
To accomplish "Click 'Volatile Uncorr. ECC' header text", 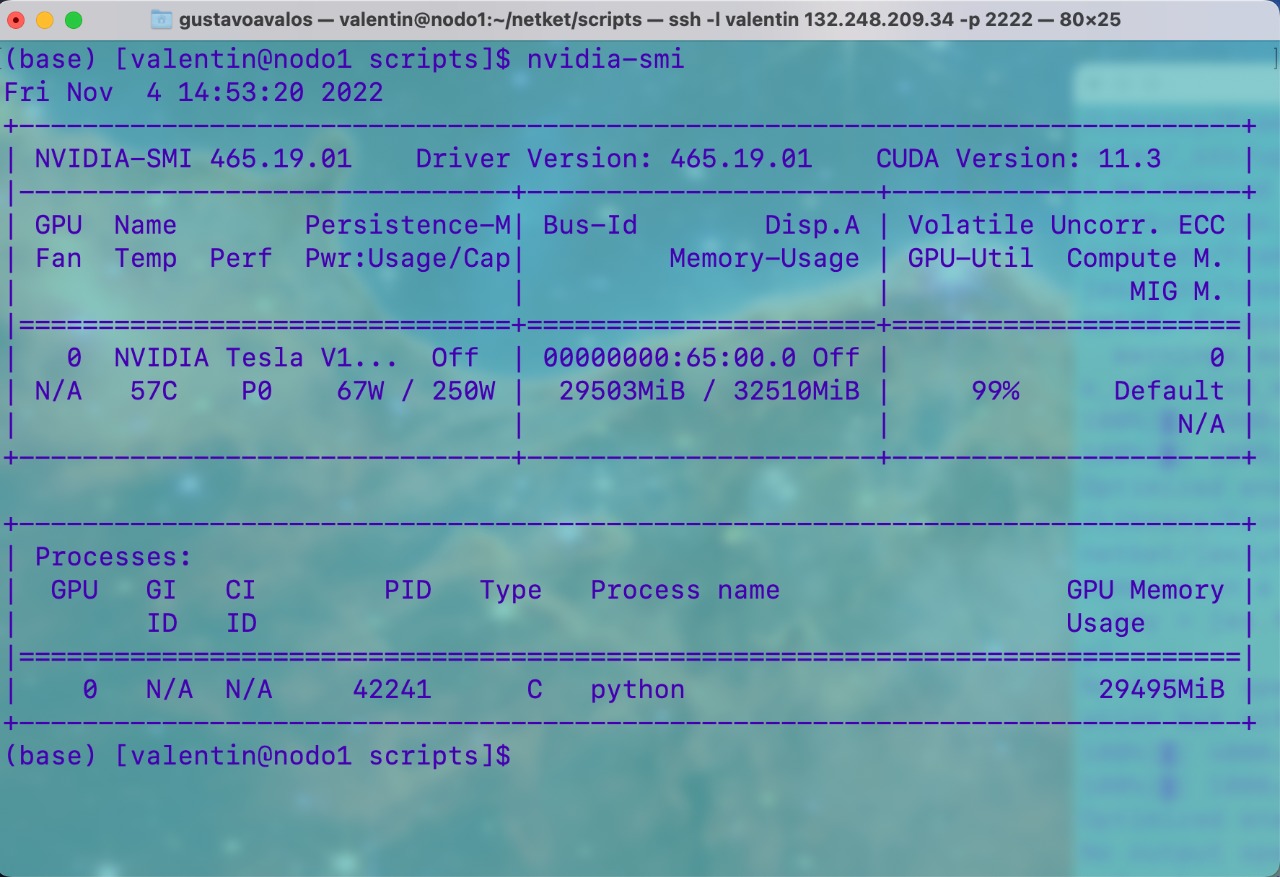I will 1066,225.
